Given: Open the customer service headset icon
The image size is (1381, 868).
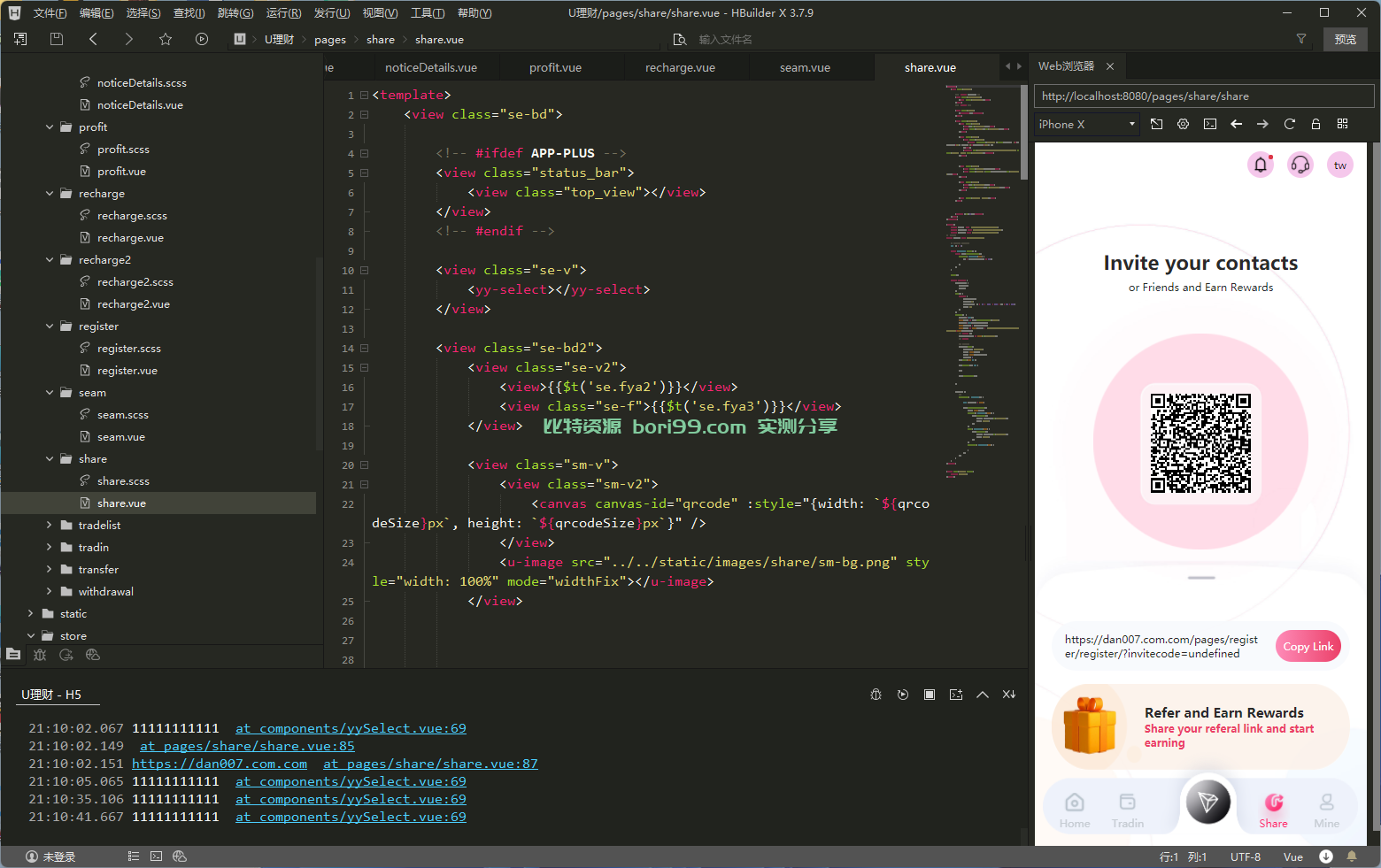Looking at the screenshot, I should 1300,165.
